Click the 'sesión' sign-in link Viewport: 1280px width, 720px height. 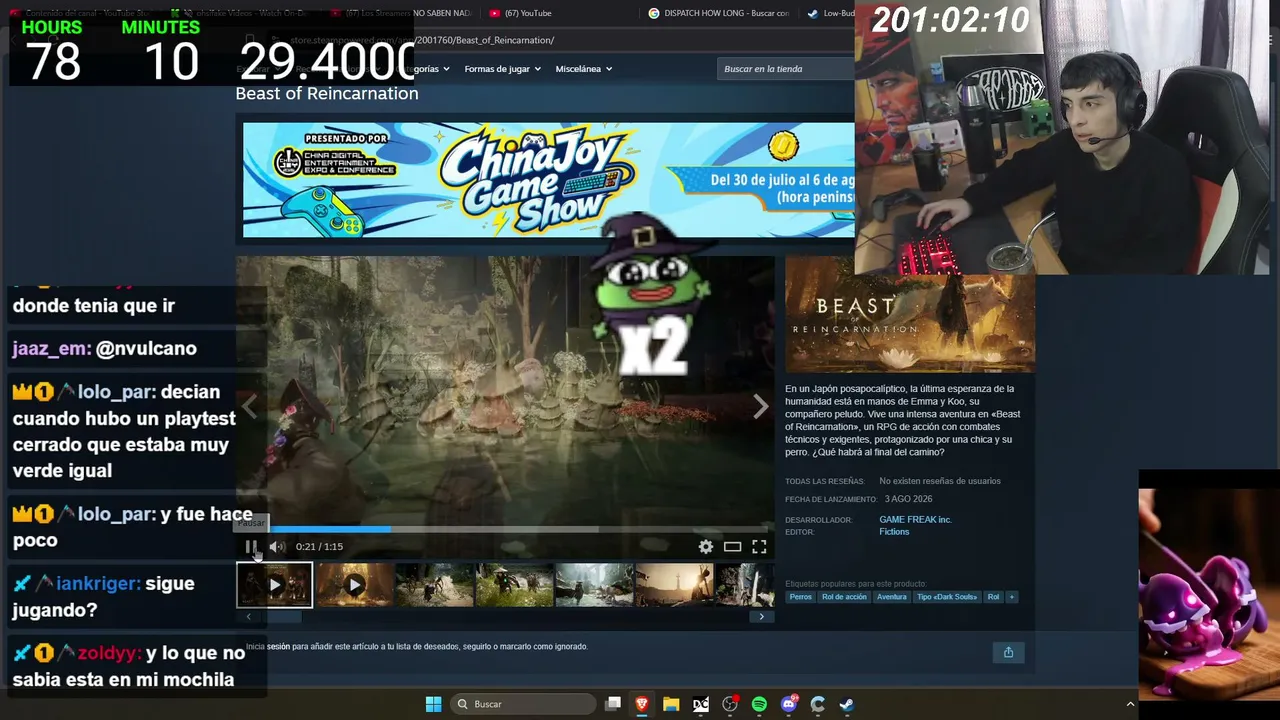point(278,647)
